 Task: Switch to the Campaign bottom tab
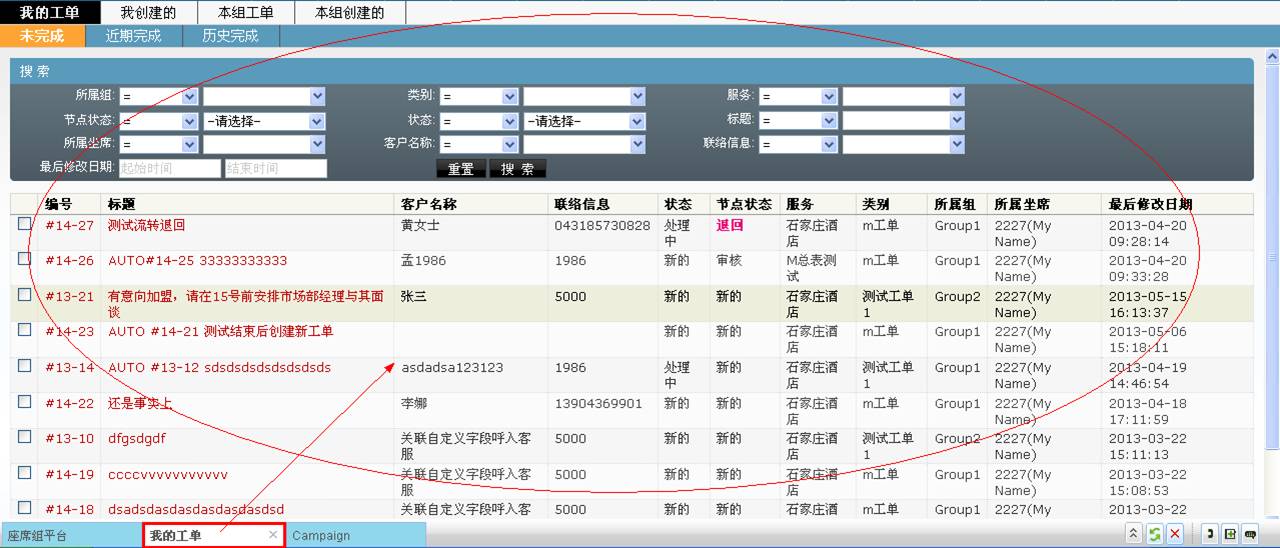[x=321, y=535]
